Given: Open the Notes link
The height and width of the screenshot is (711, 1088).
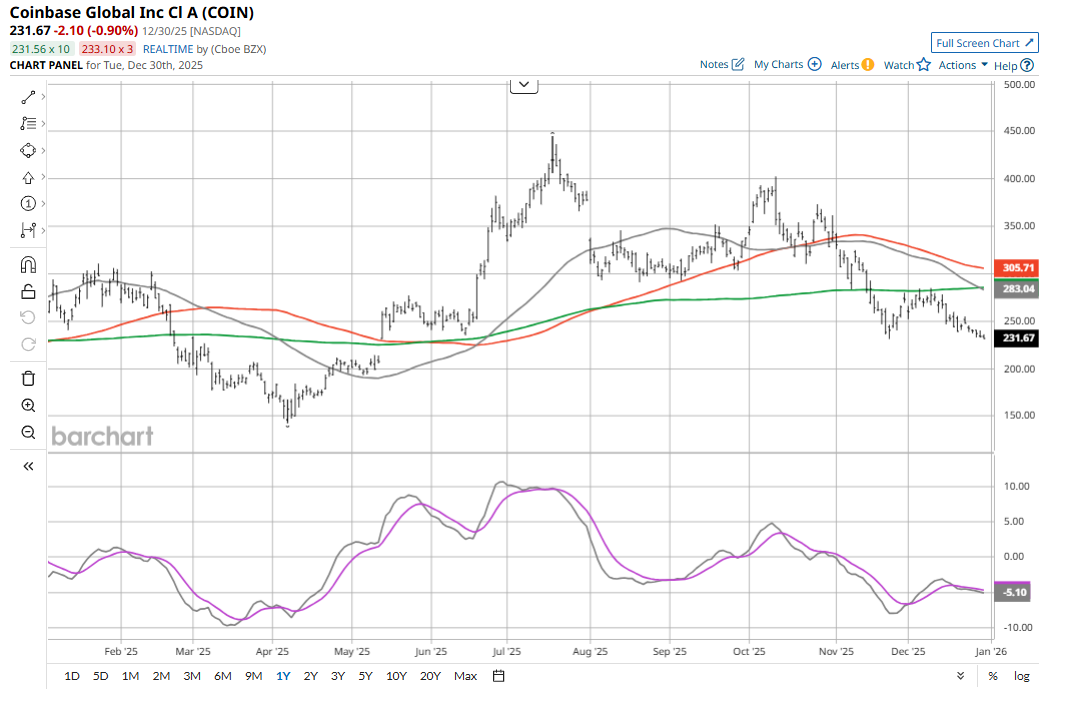Looking at the screenshot, I should (x=722, y=65).
